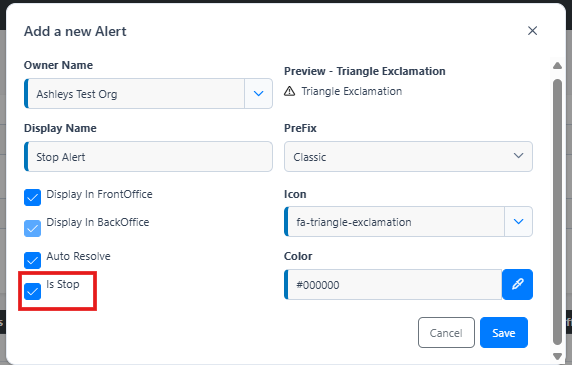Click the Display In FrontOffice label
The image size is (572, 365).
click(x=99, y=194)
